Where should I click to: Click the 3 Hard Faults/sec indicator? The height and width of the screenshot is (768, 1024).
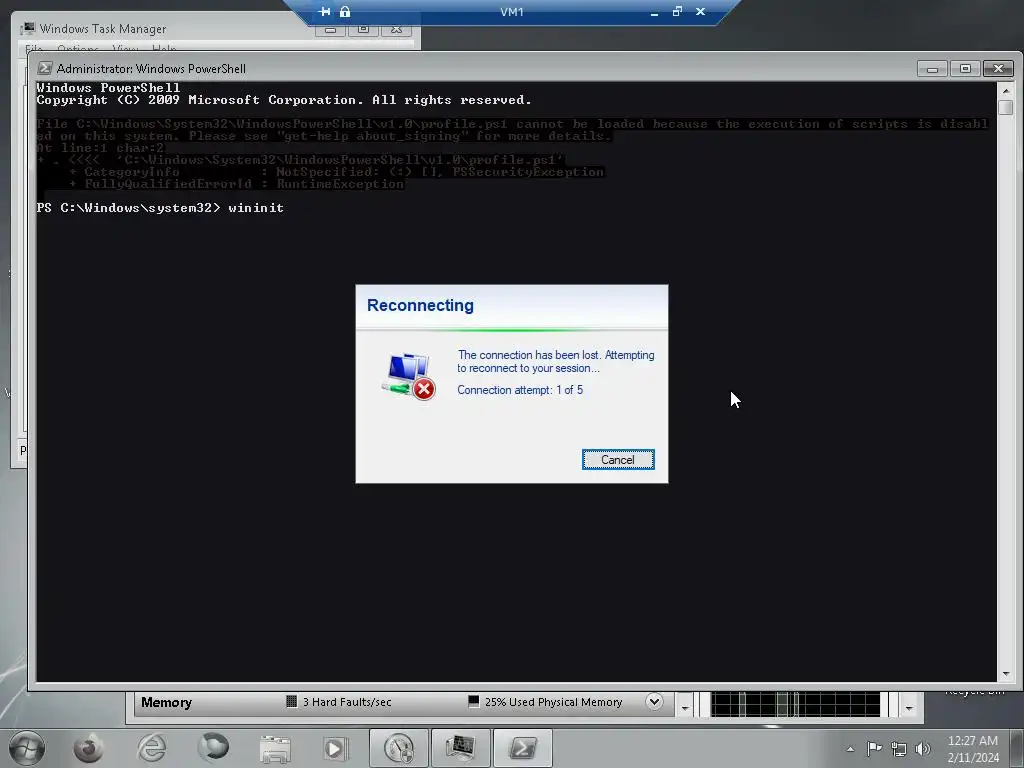coord(339,702)
